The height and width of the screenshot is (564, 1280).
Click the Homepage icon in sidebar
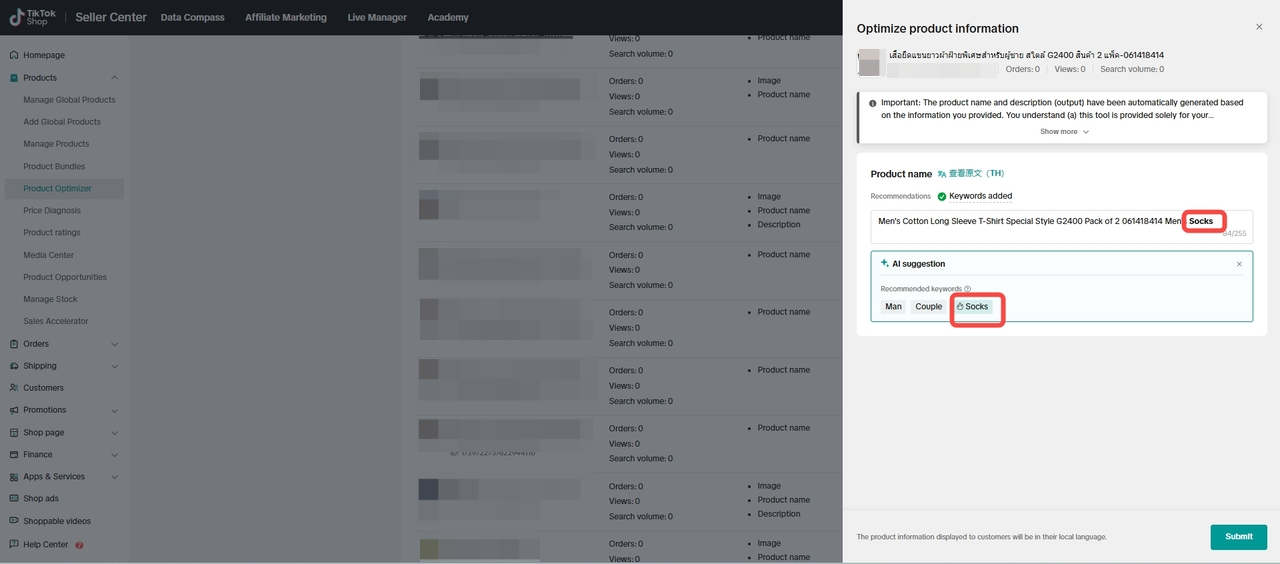14,55
